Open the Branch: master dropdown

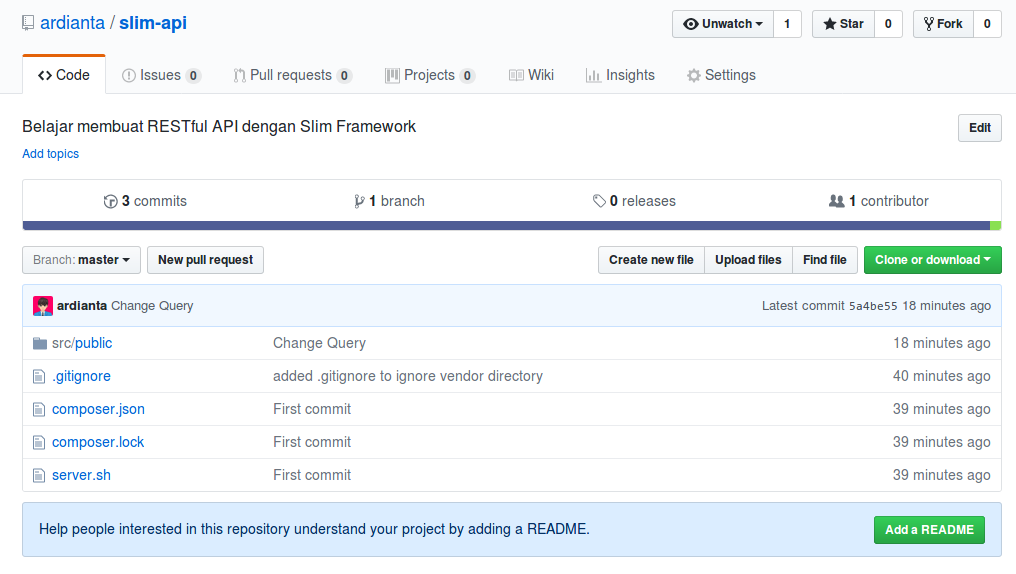[x=81, y=260]
